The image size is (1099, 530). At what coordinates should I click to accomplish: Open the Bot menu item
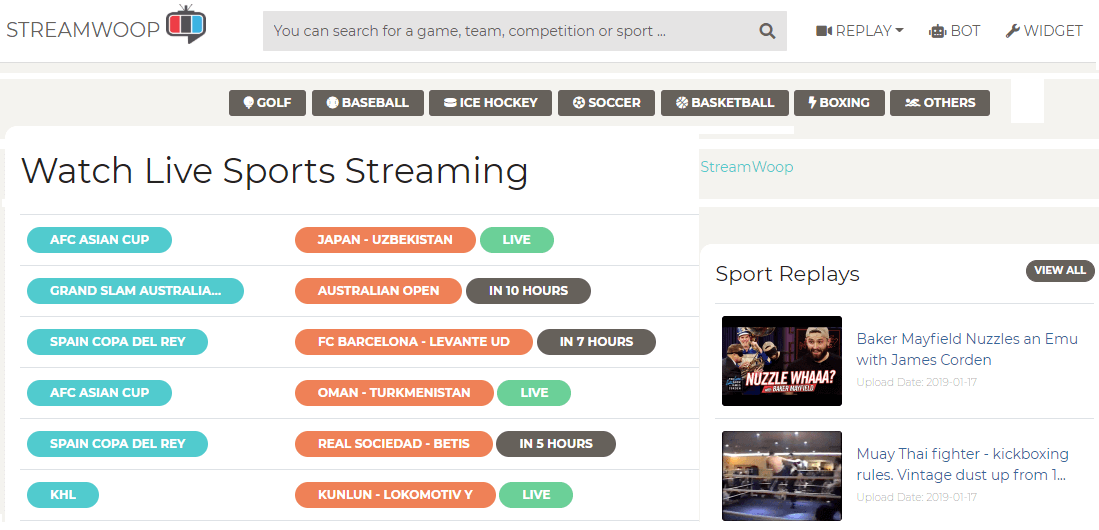point(955,31)
